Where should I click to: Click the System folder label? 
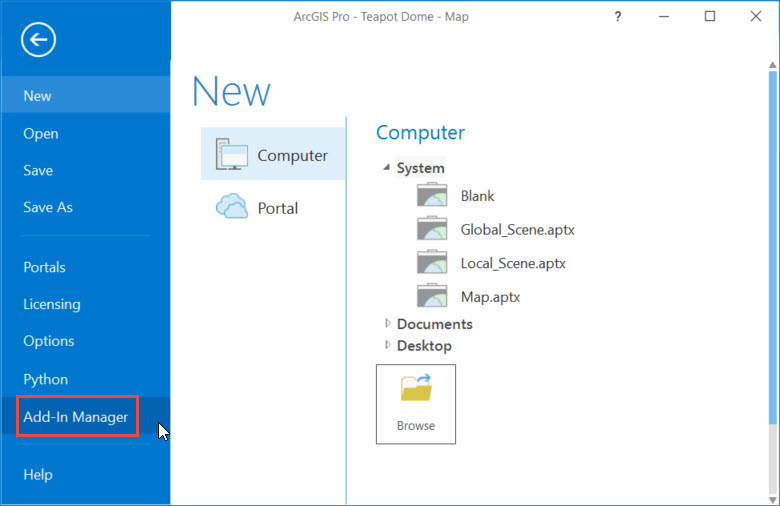coord(420,168)
